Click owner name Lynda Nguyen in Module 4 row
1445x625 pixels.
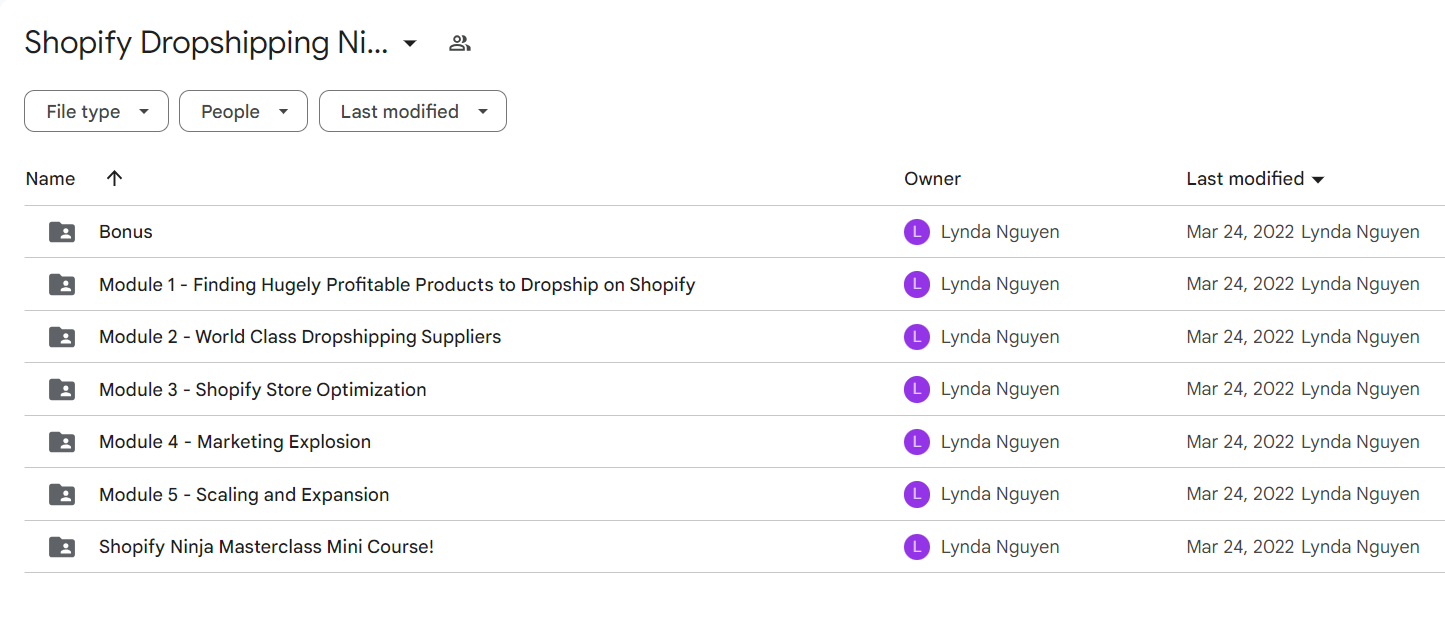tap(1000, 442)
